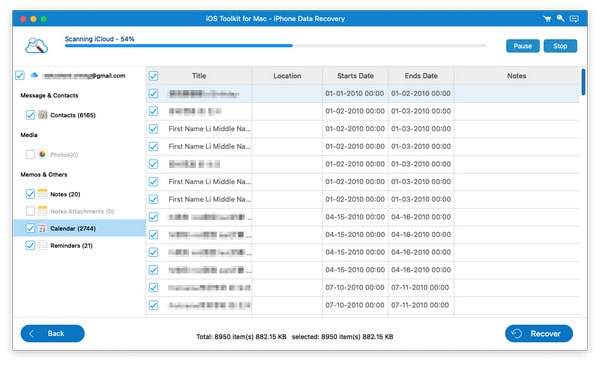This screenshot has width=600, height=365.
Task: Click the key registration icon
Action: 561,18
